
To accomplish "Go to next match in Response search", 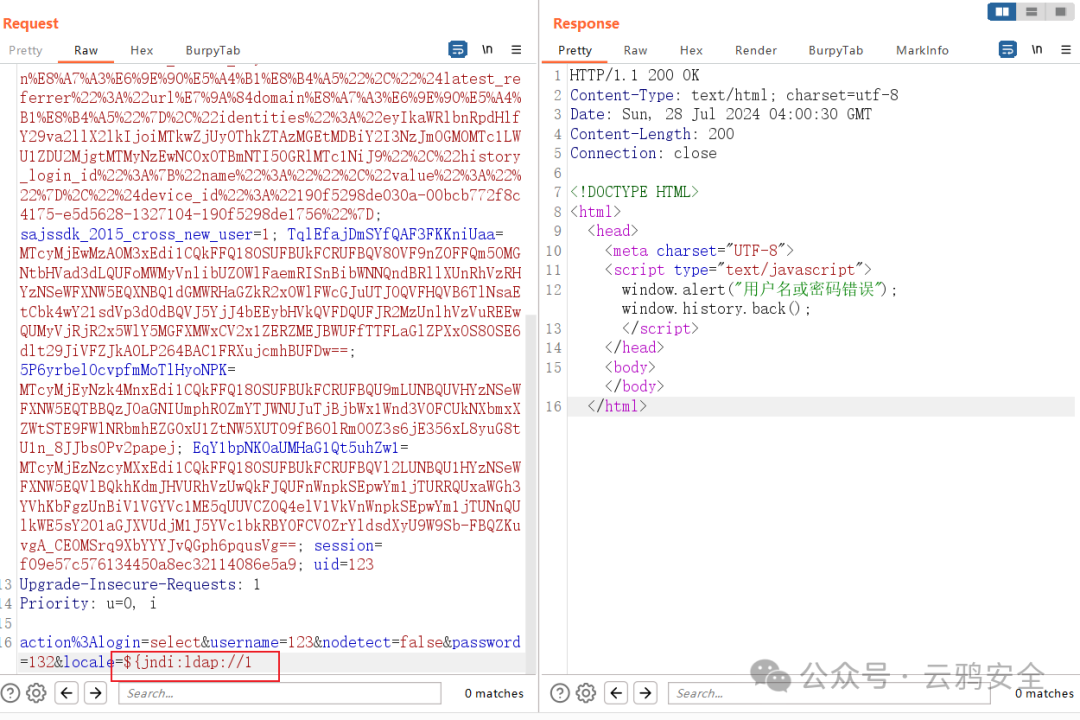I will coord(645,693).
